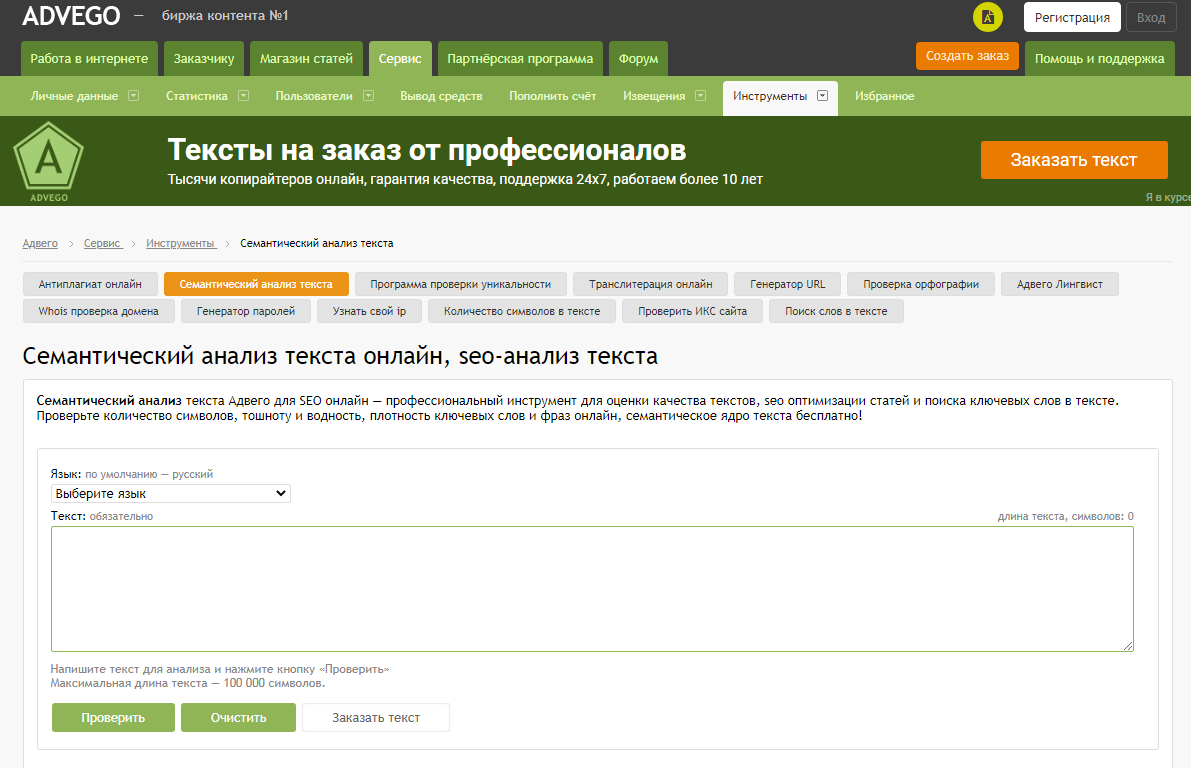The width and height of the screenshot is (1191, 768).
Task: Click the orange Создать заказ button
Action: [967, 55]
